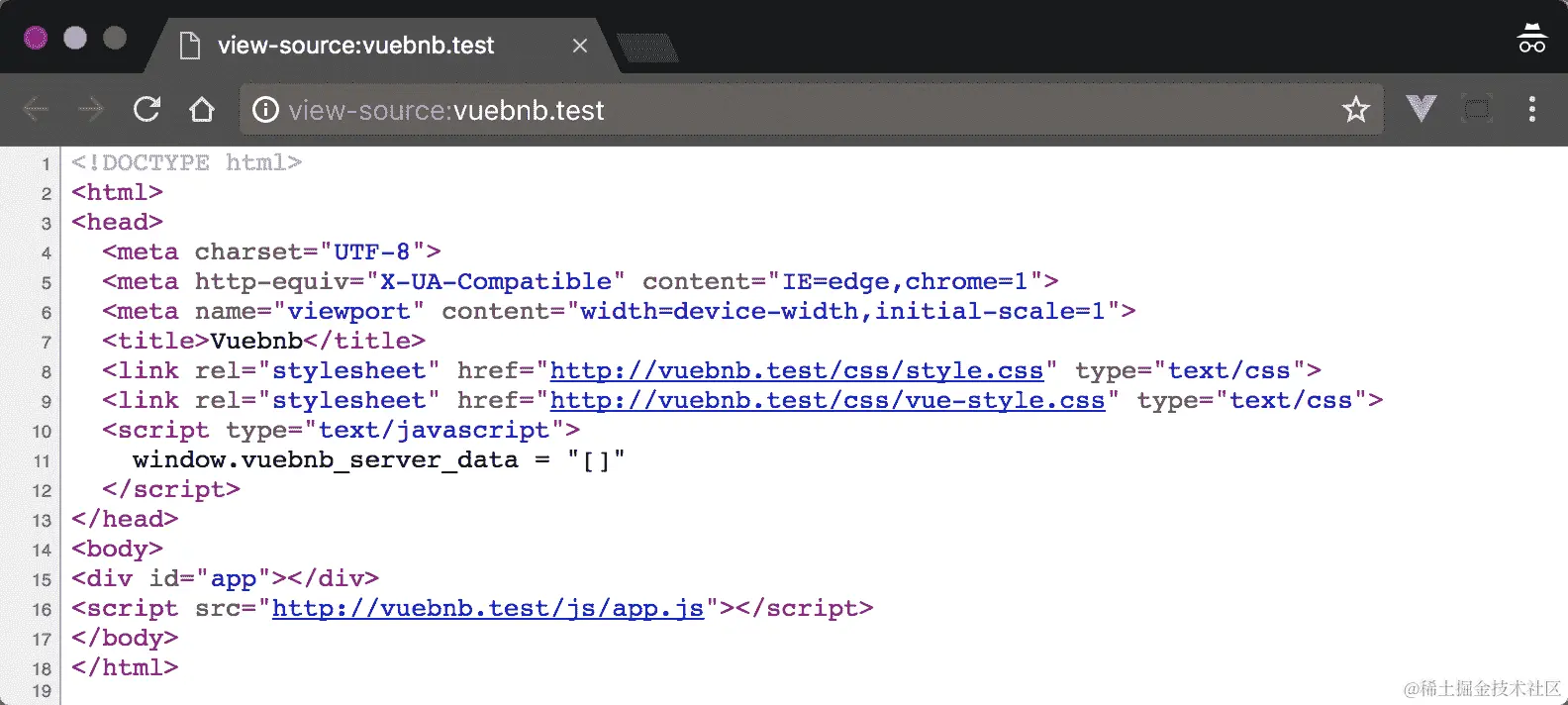Open the js/app.js script link
The width and height of the screenshot is (1568, 705).
[x=487, y=608]
